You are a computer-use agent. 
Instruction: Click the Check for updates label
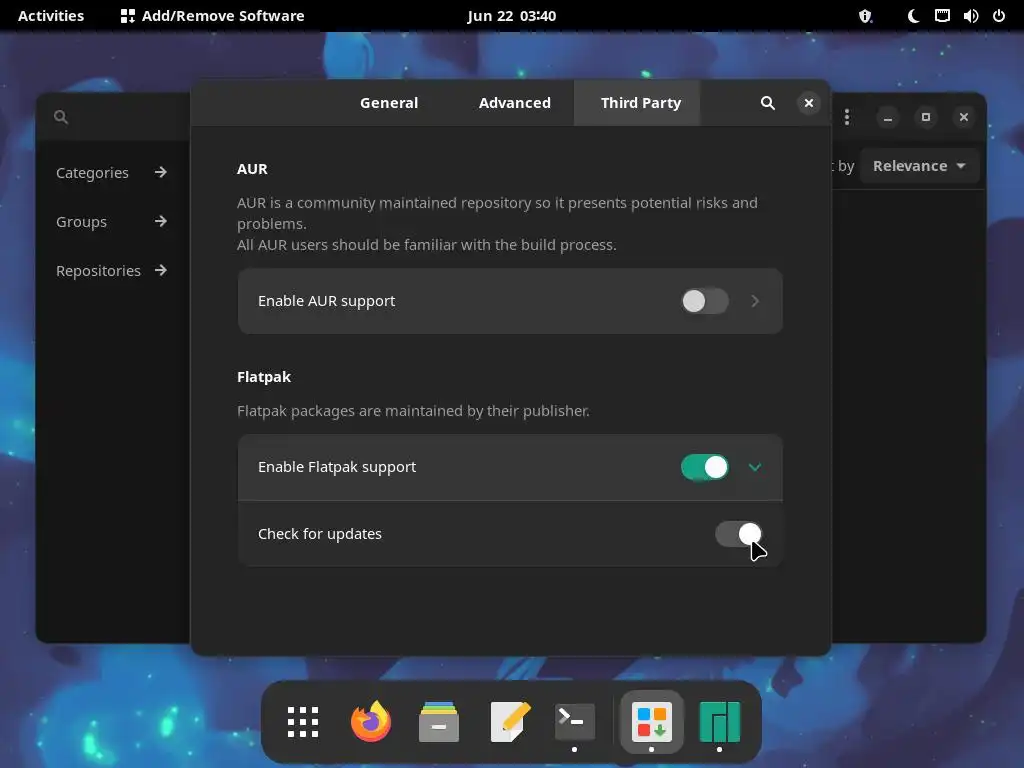point(320,534)
